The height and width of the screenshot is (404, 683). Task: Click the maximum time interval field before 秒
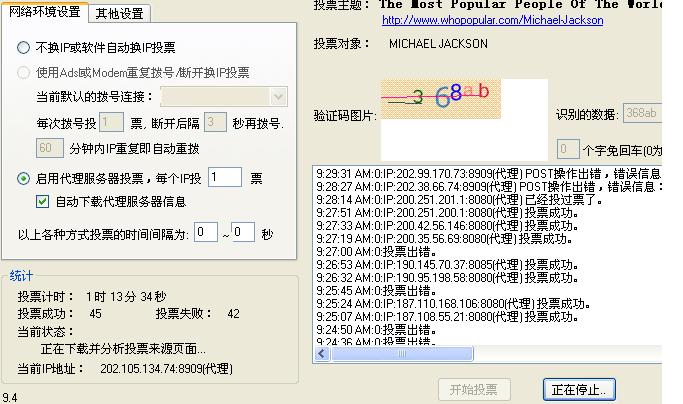coord(243,232)
